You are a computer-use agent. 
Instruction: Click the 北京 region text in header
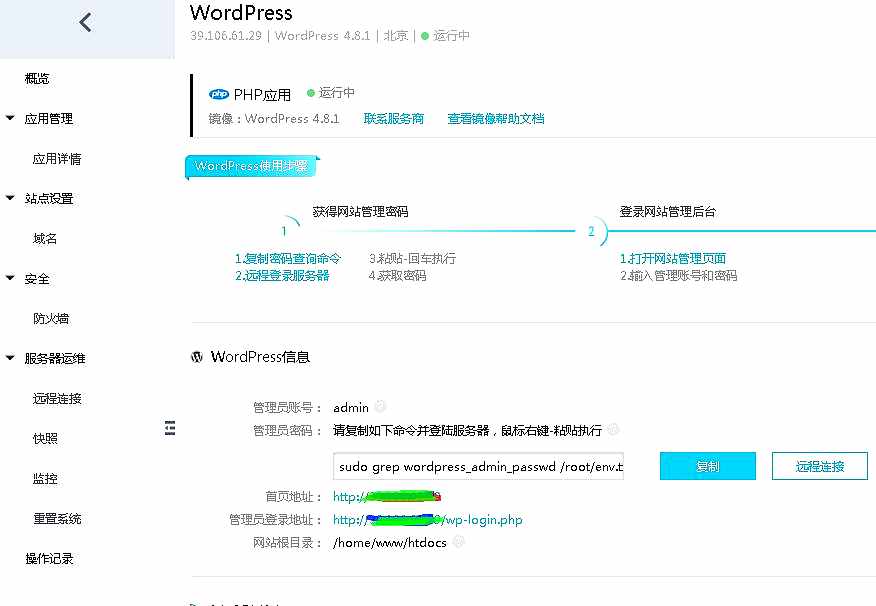[396, 36]
